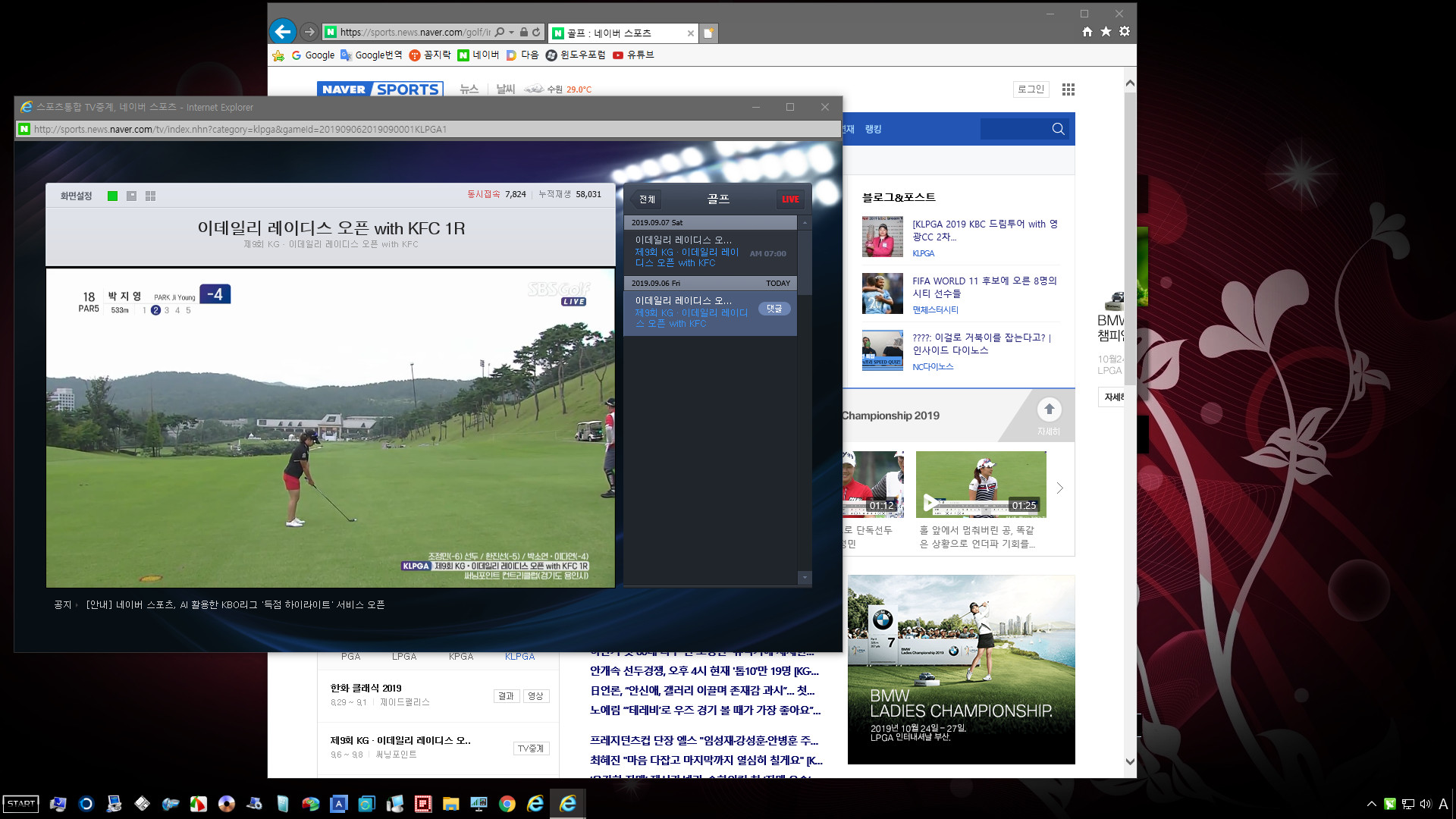
Task: Switch to the 전체 tab in schedule panel
Action: click(x=647, y=199)
